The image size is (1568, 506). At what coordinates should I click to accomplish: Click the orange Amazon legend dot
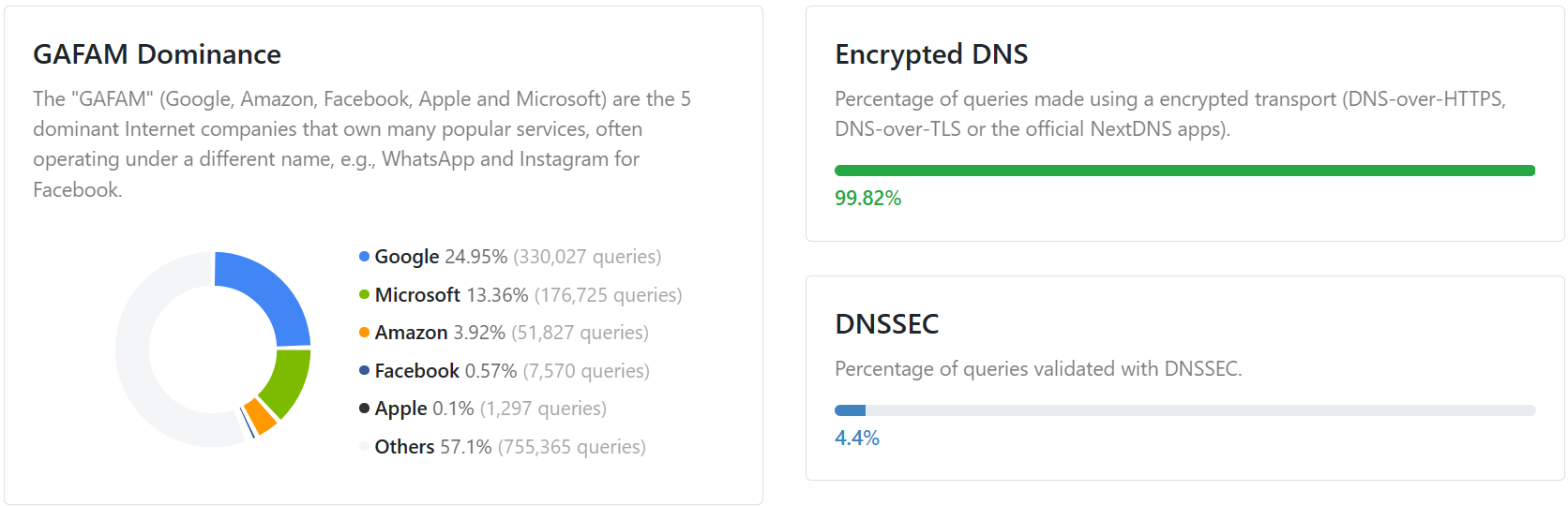[364, 333]
